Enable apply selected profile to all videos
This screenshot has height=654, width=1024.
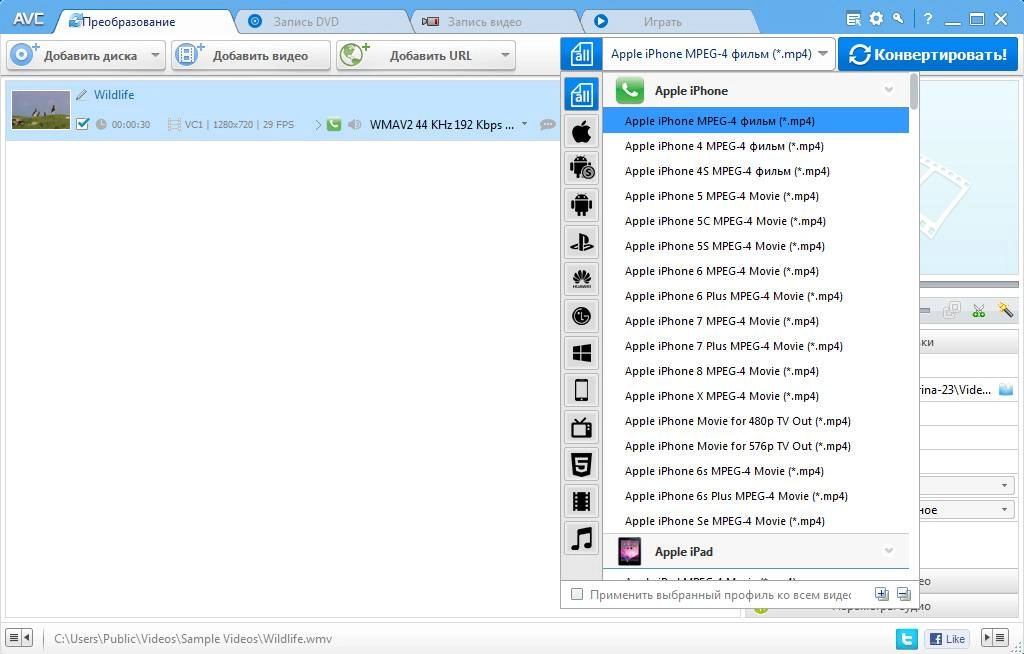click(x=577, y=595)
